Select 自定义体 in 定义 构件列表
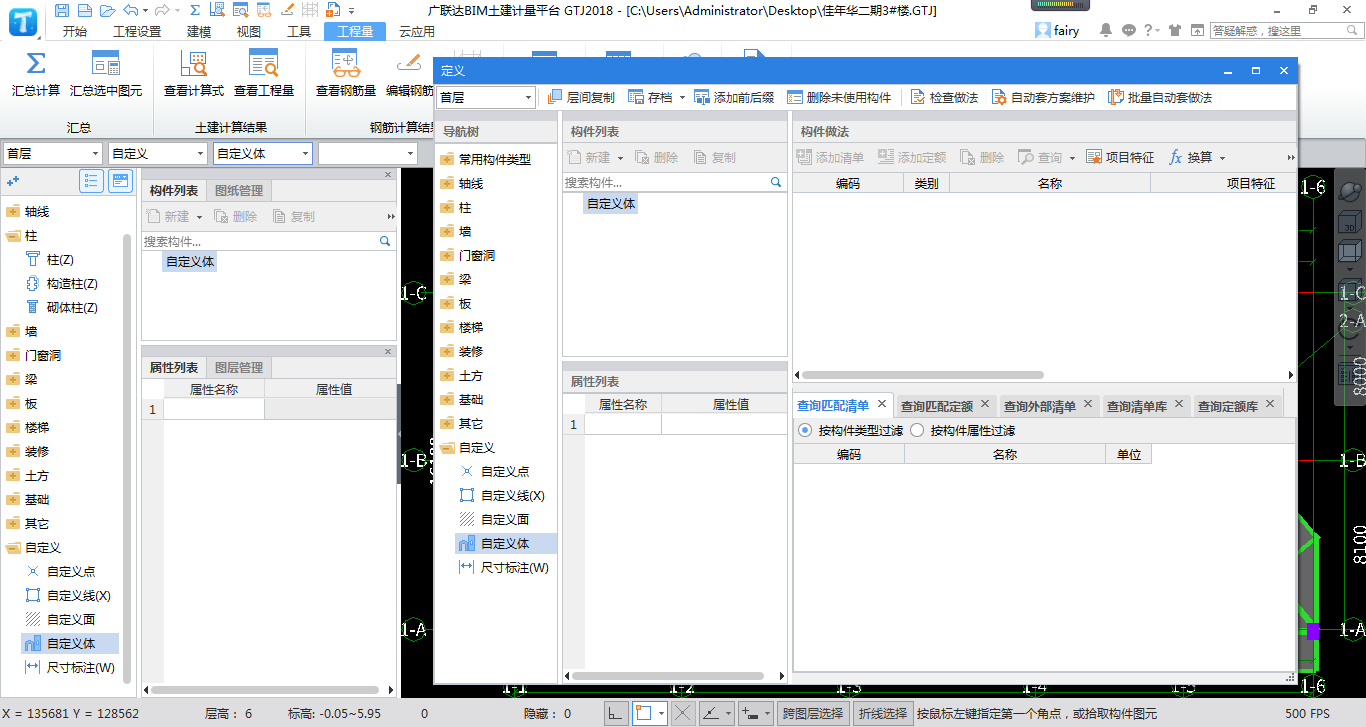1366x727 pixels. pos(611,203)
